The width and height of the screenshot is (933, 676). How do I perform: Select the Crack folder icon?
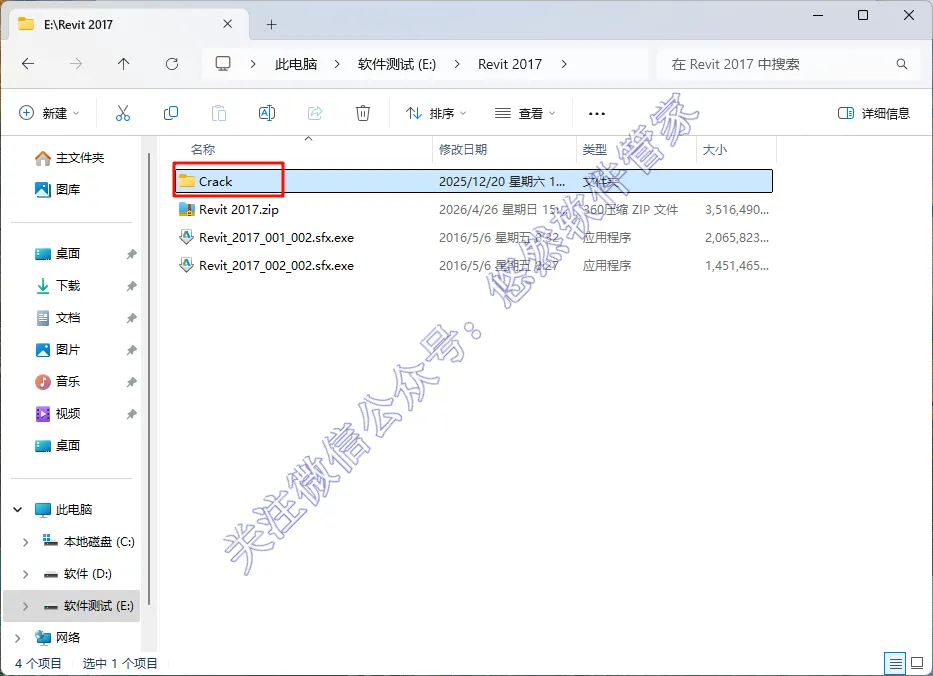[187, 181]
